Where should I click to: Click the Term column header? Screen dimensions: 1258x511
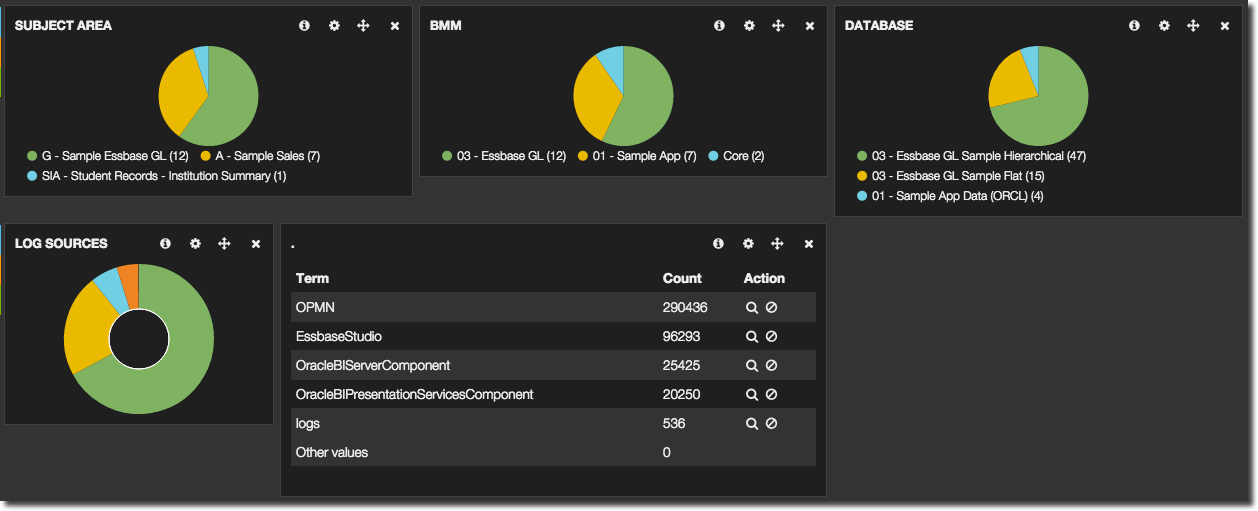(312, 279)
